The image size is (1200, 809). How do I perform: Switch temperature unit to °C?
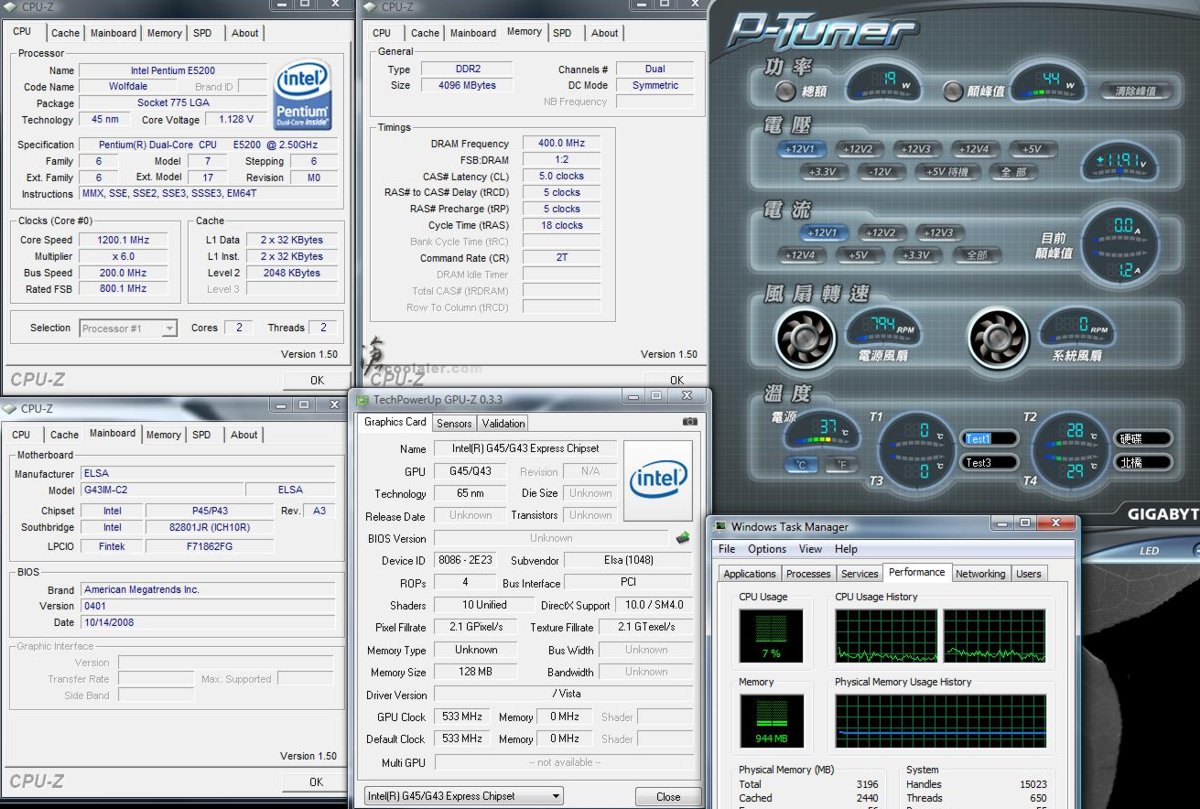click(801, 465)
